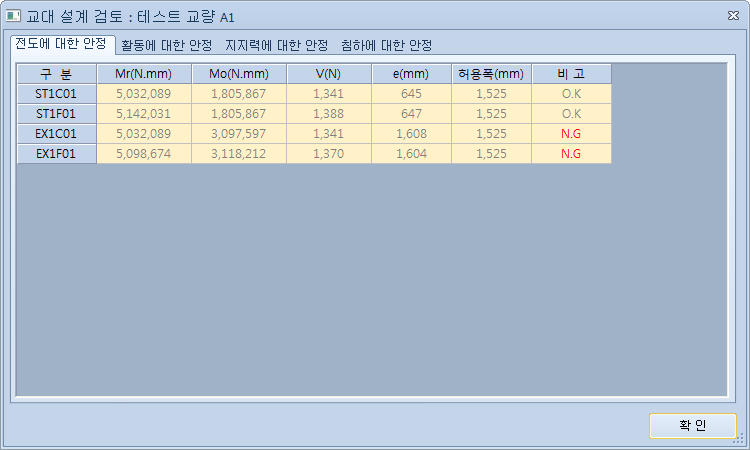Switch to the 활동에 대한 안정 tab
The image size is (750, 450).
(166, 45)
